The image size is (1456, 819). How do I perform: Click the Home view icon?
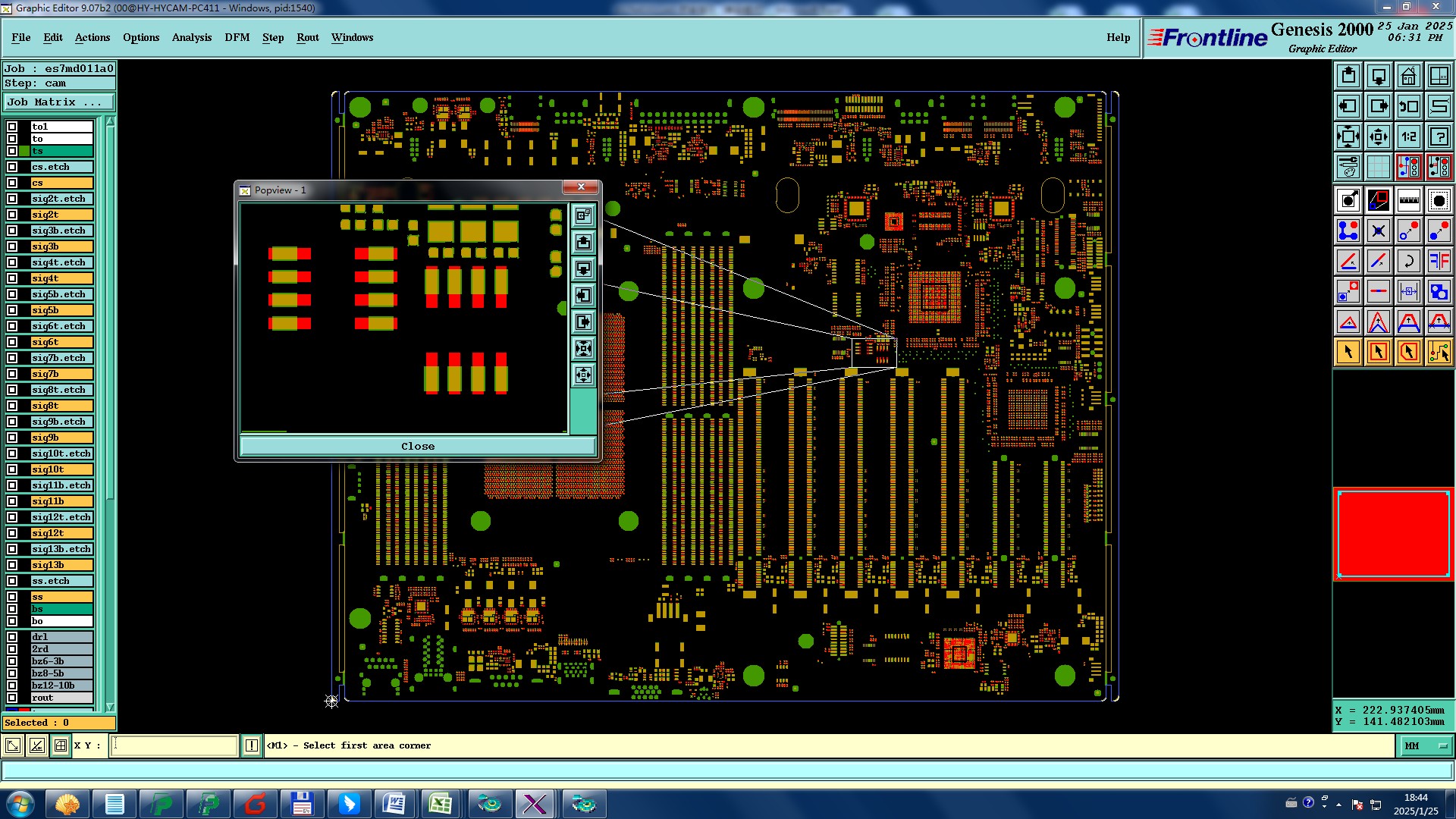1408,76
